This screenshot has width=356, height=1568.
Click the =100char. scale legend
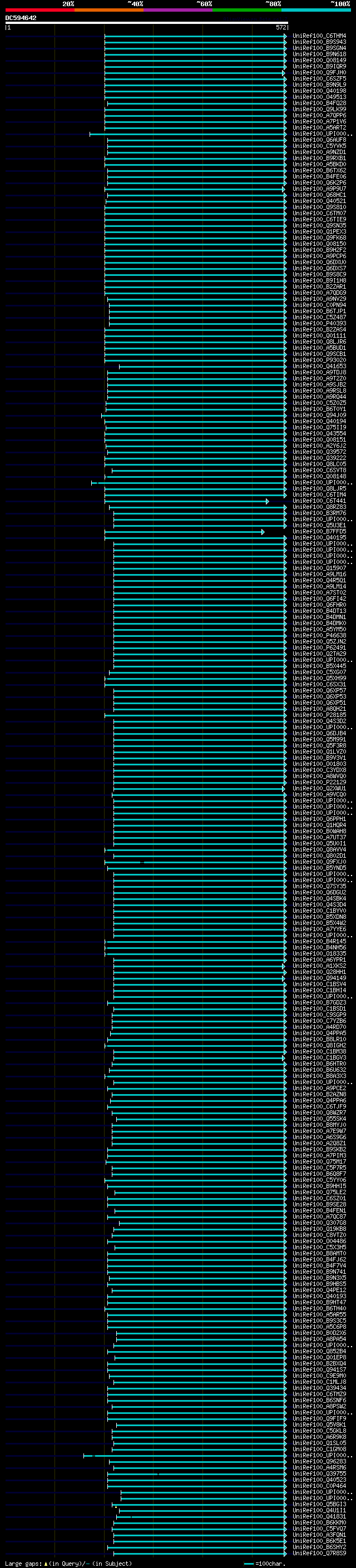pos(270,1564)
